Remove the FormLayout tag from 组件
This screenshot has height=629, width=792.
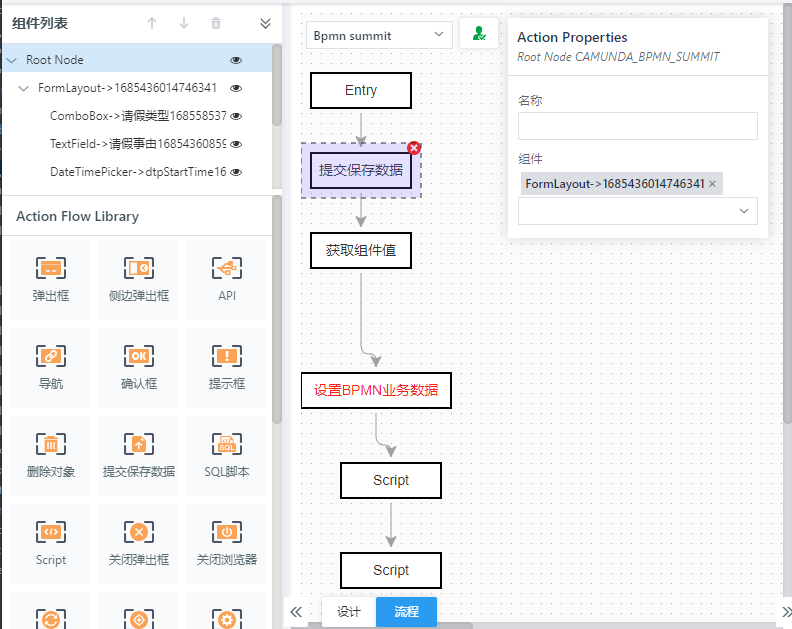(712, 184)
